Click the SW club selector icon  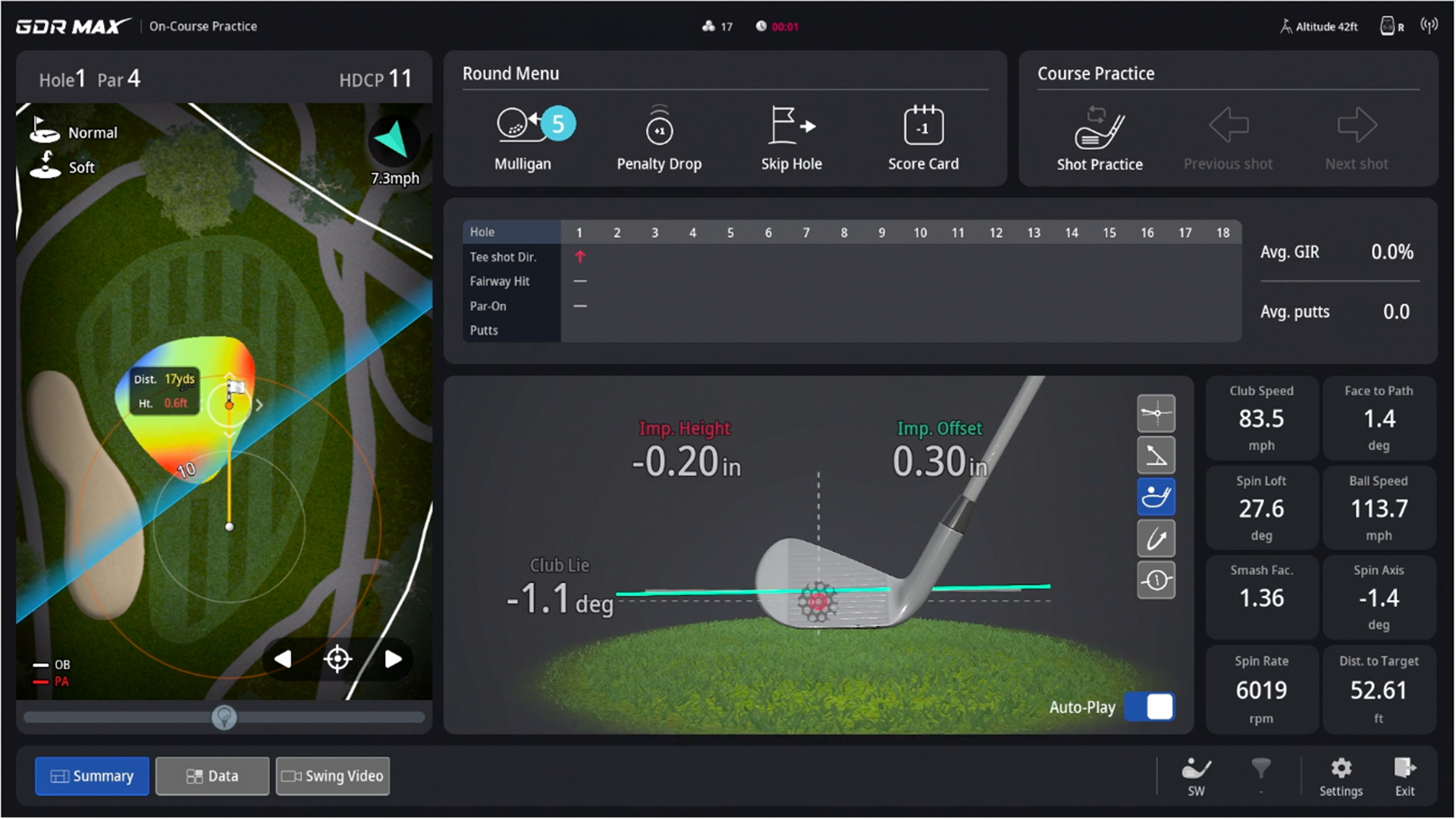click(x=1197, y=775)
